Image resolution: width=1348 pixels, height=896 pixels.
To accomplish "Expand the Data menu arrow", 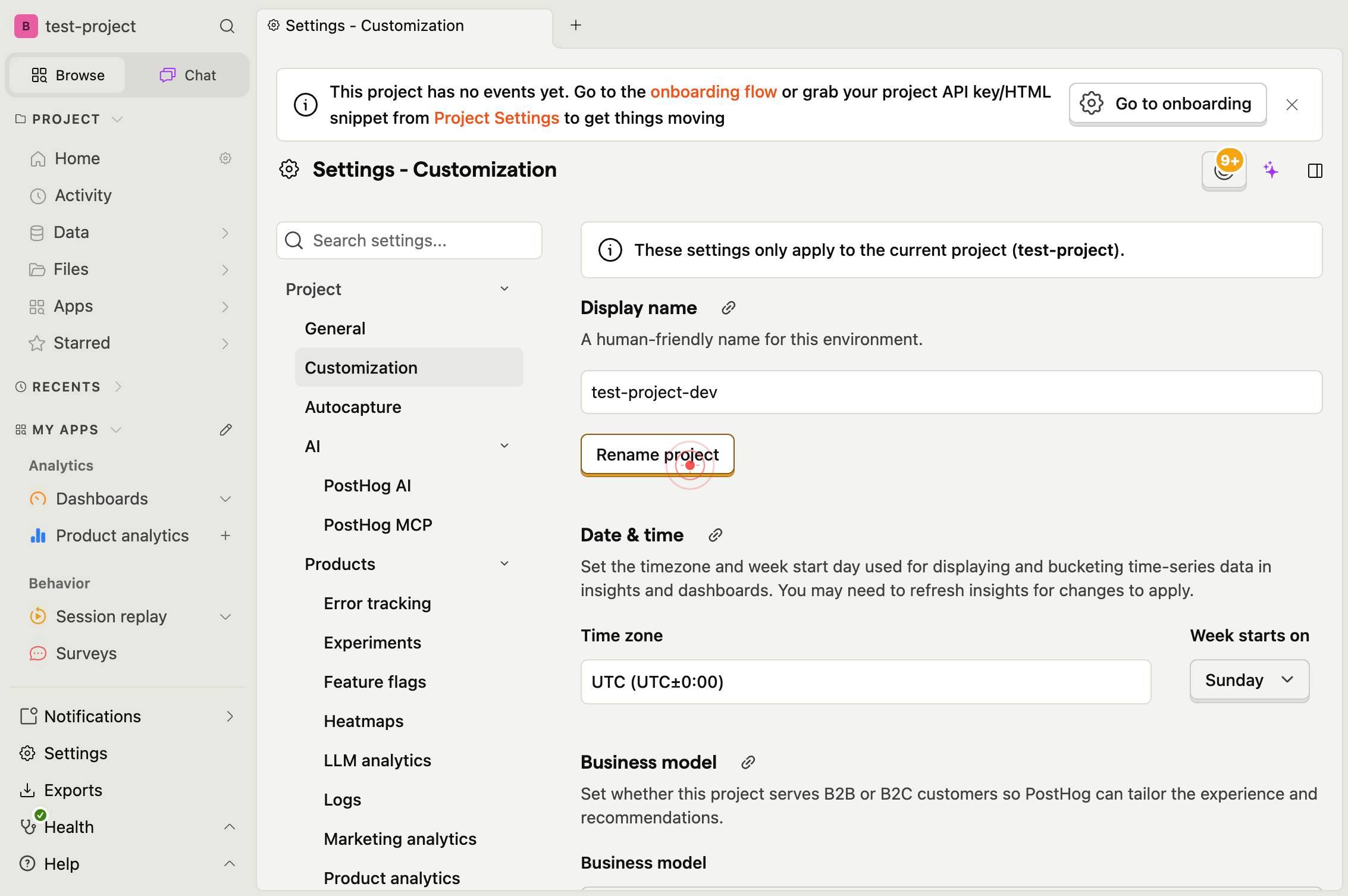I will [225, 233].
